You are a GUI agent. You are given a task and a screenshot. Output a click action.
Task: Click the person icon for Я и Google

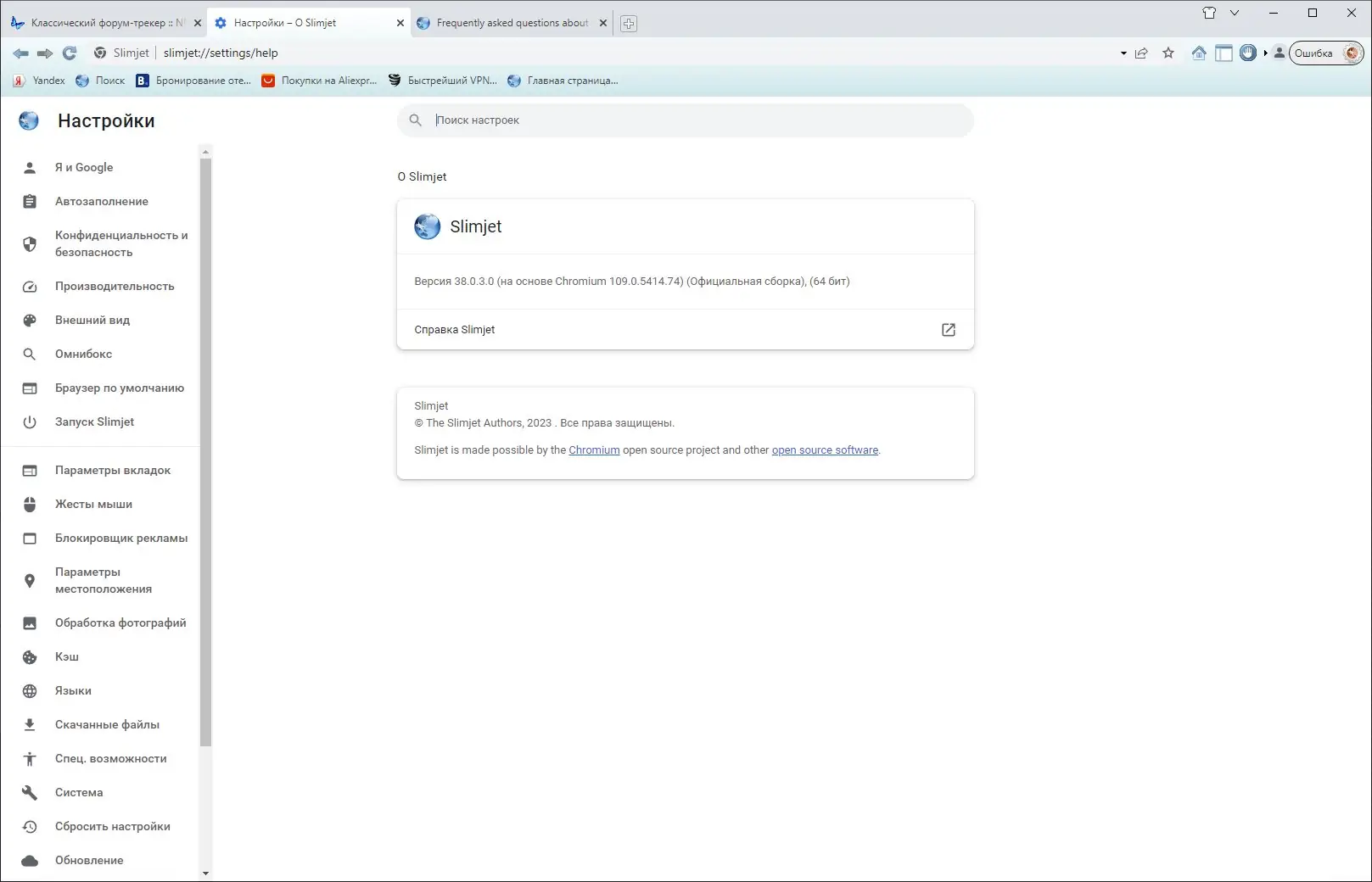(30, 168)
